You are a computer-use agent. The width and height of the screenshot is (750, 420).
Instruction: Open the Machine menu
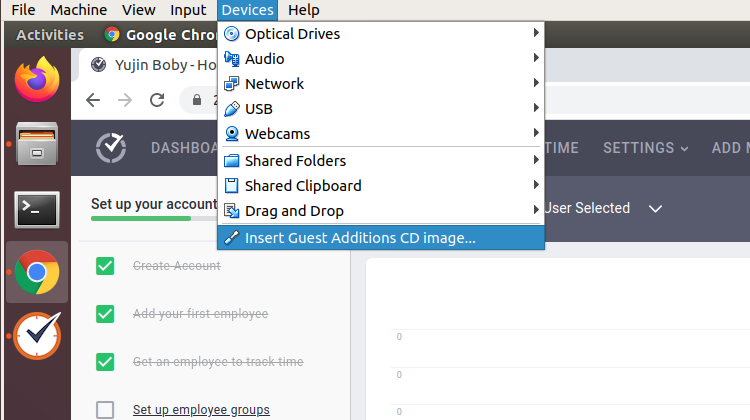tap(78, 10)
